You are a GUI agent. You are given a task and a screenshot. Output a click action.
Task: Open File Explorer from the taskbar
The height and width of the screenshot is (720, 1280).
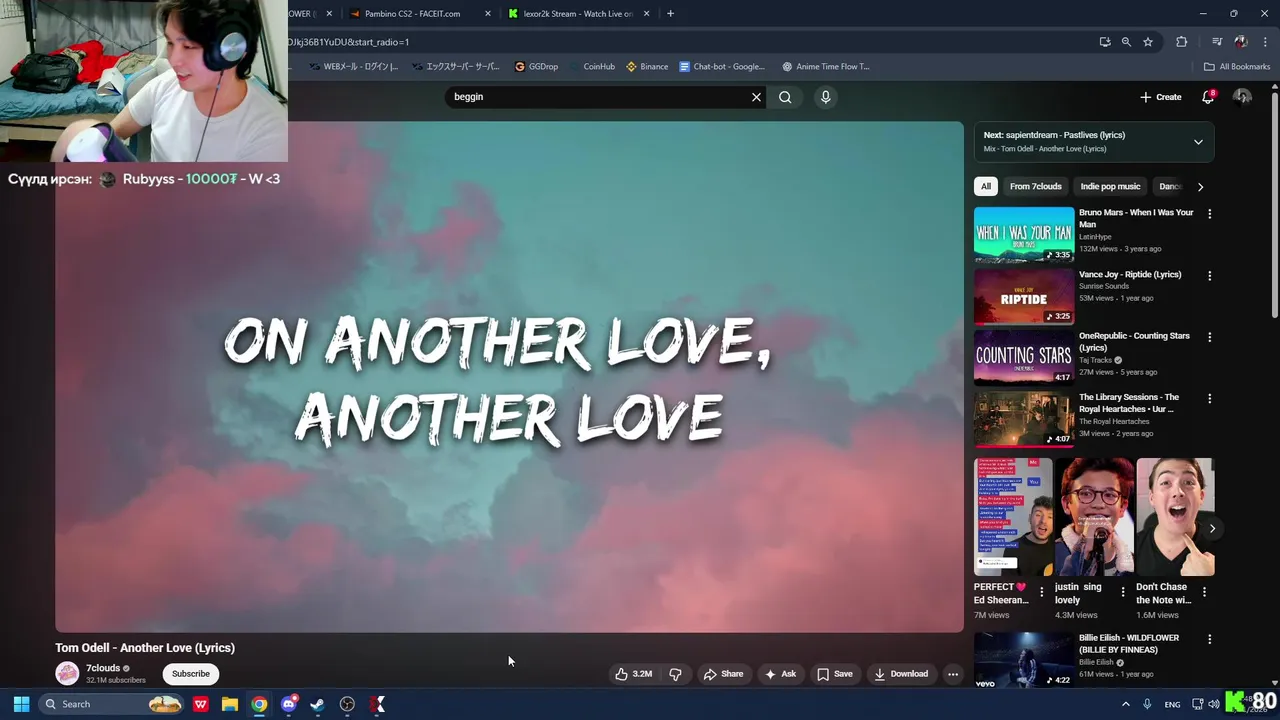pos(229,704)
